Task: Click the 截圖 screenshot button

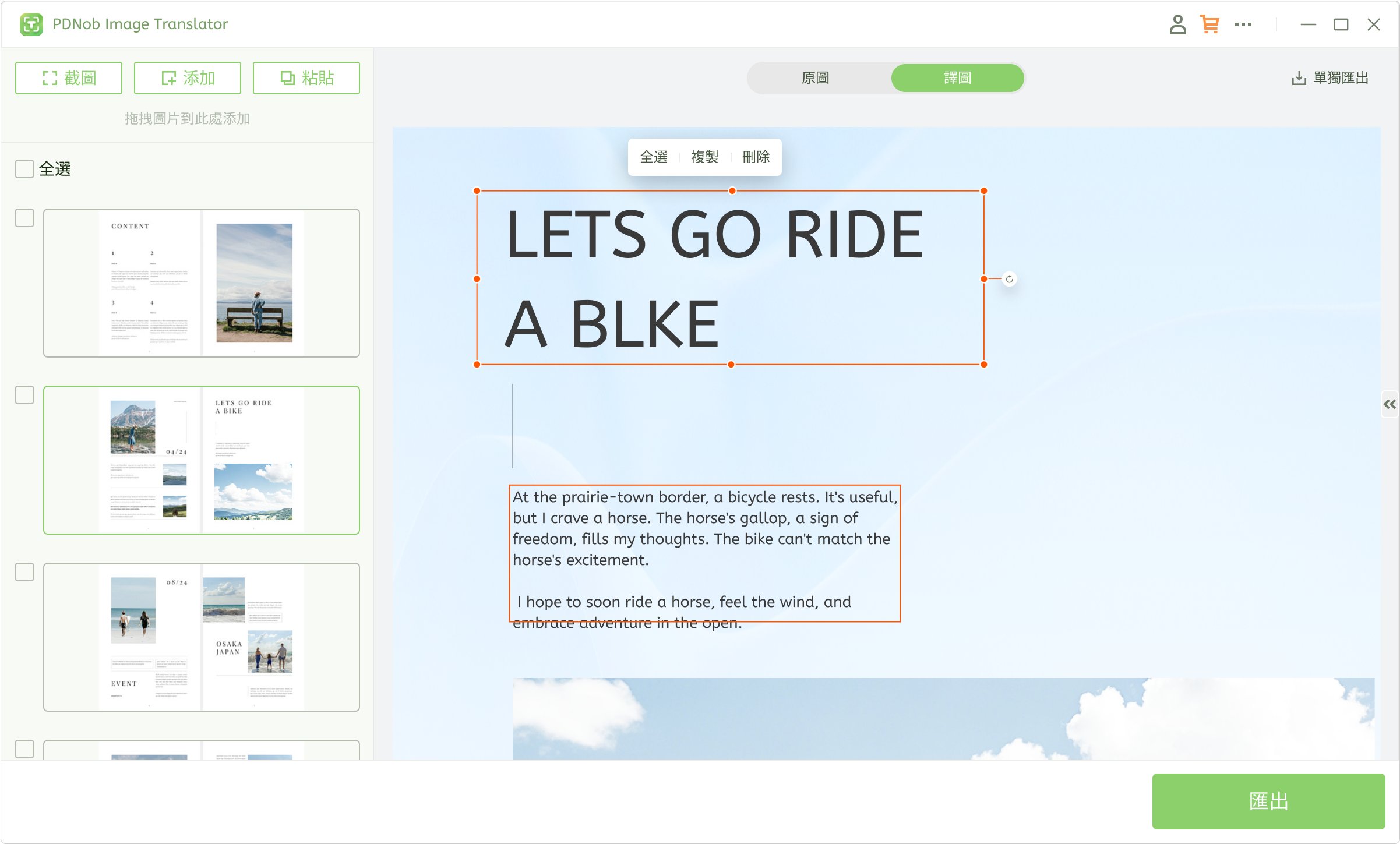Action: pos(69,78)
